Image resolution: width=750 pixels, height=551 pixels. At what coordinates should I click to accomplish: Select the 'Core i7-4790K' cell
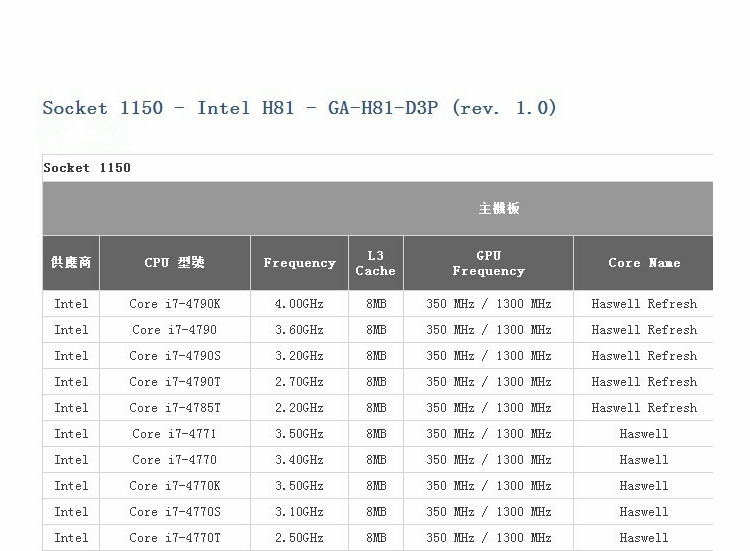(x=175, y=304)
